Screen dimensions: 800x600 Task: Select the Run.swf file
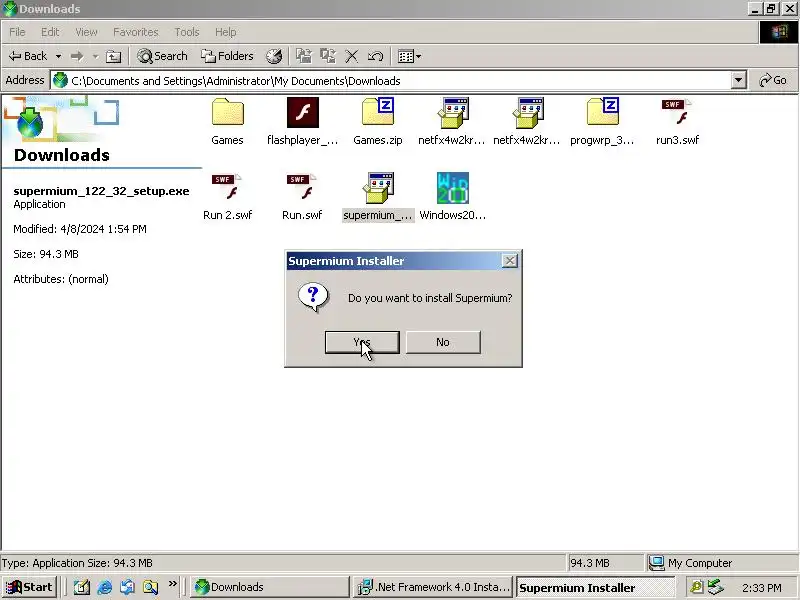point(303,196)
